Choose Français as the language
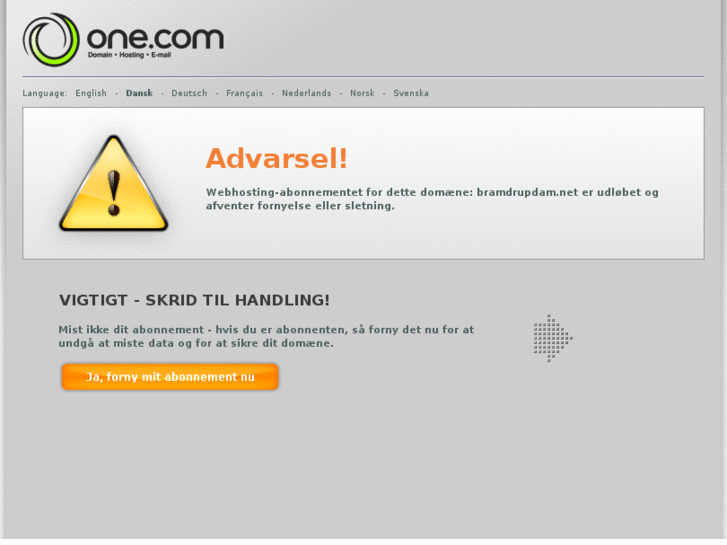Viewport: 727px width, 545px height. tap(244, 93)
